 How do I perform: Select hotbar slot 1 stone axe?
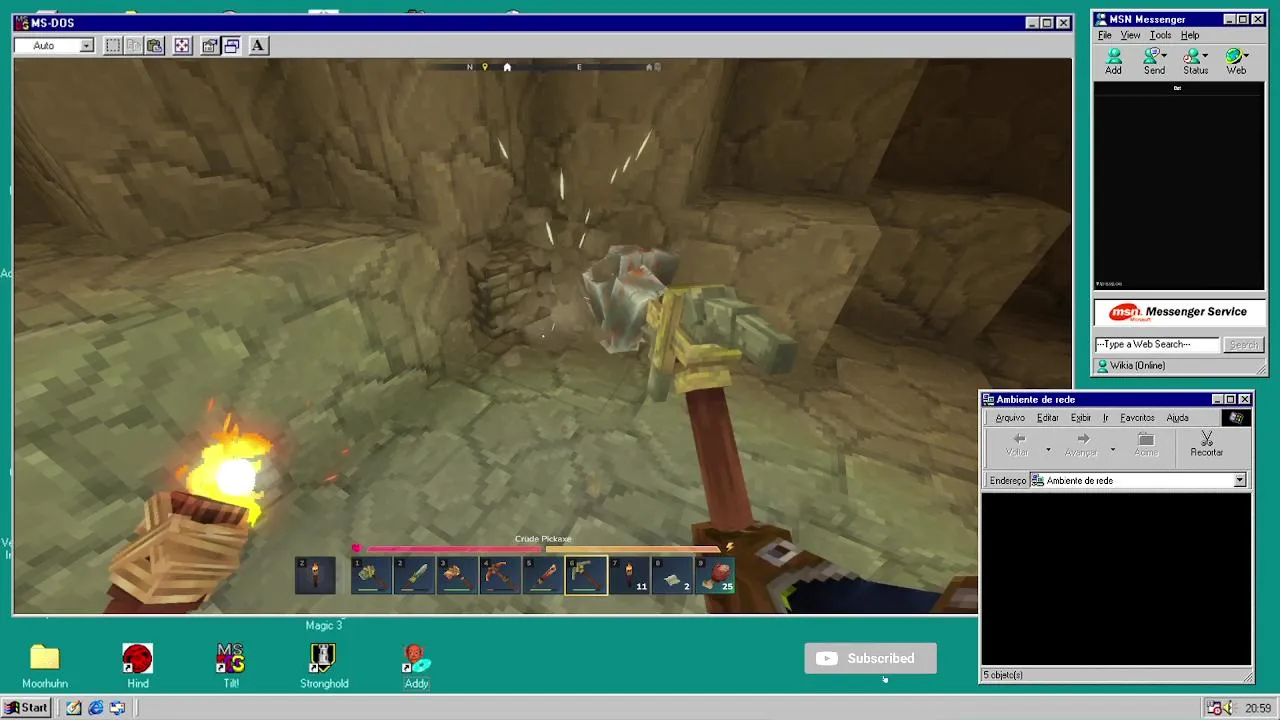(370, 575)
